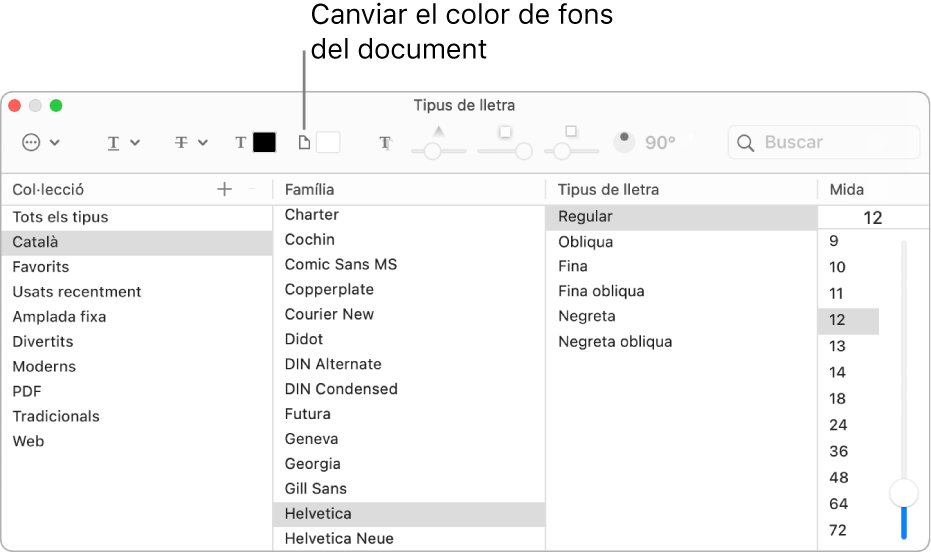Select the Web collection
The width and height of the screenshot is (931, 553).
pyautogui.click(x=137, y=442)
